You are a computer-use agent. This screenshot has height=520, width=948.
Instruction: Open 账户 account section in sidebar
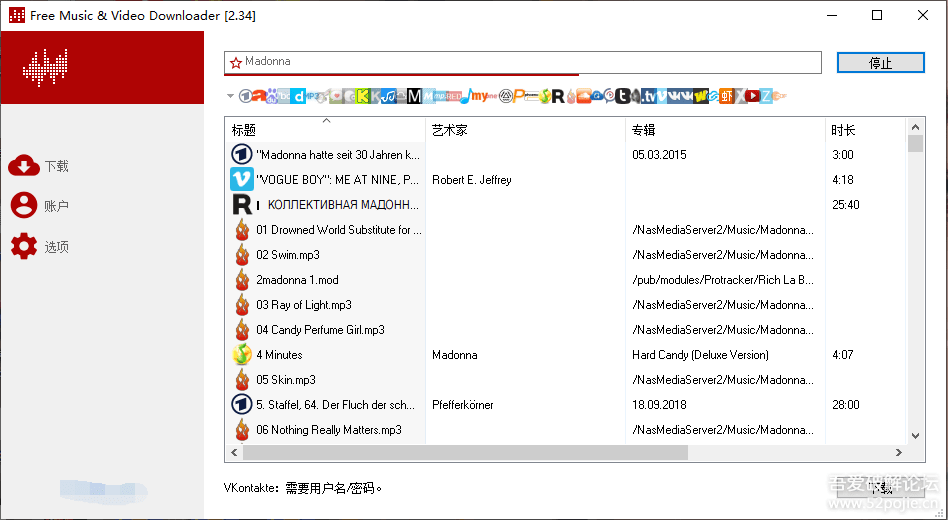pos(39,206)
